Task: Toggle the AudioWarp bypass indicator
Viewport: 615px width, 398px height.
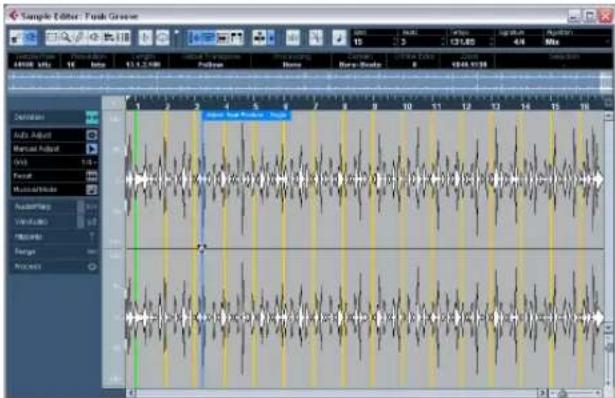Action: point(80,206)
